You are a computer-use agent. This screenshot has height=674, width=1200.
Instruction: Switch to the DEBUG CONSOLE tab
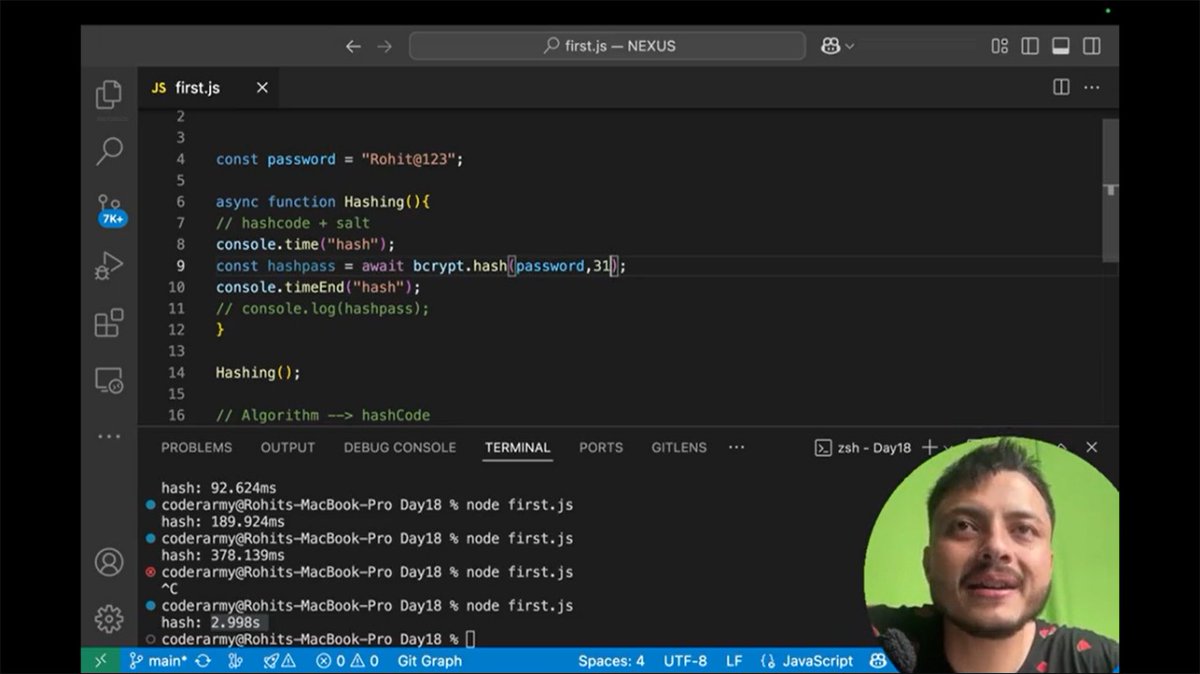pos(400,447)
